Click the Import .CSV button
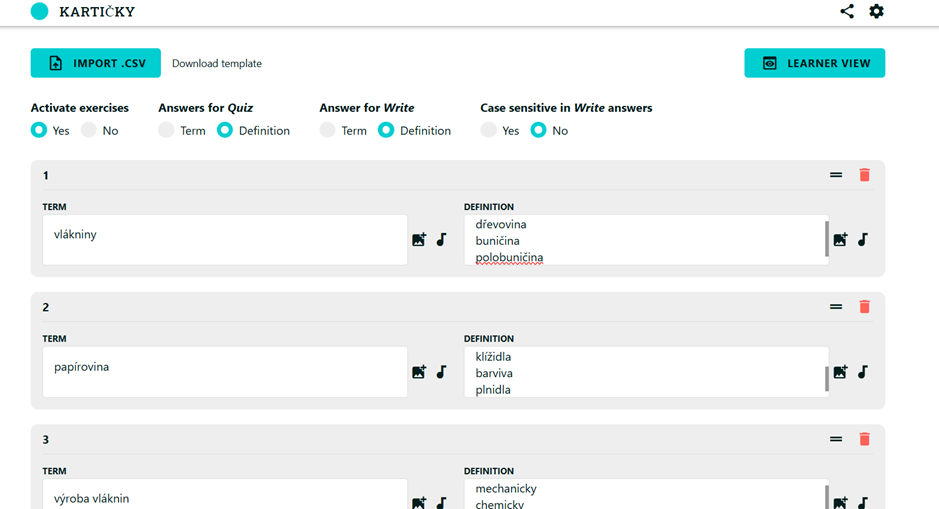 click(96, 63)
